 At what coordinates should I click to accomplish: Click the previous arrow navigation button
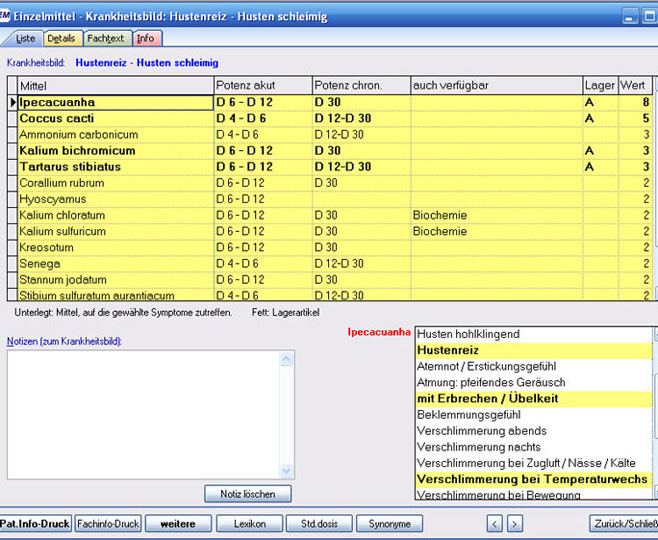point(494,523)
